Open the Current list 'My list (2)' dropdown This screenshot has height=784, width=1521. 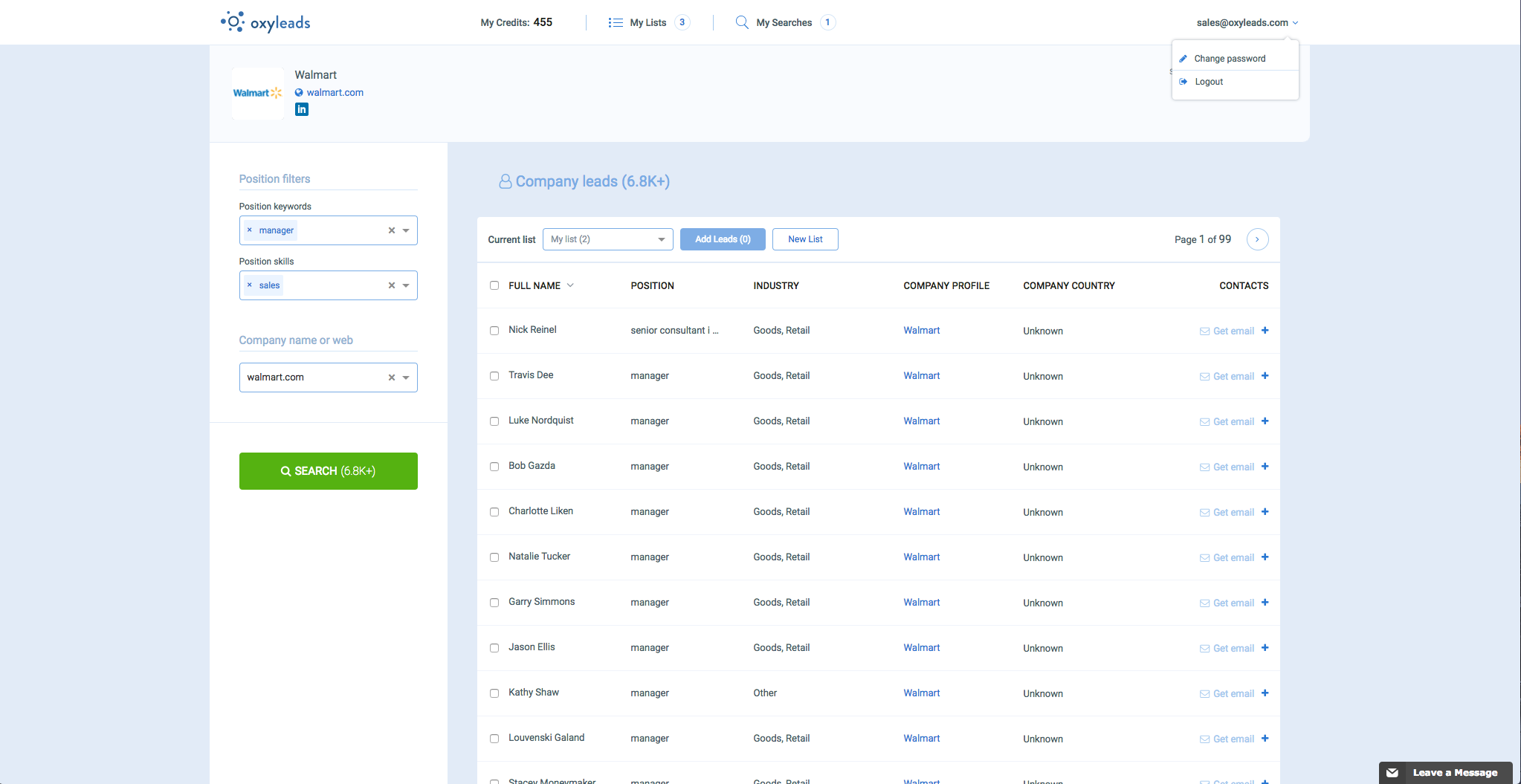coord(607,239)
